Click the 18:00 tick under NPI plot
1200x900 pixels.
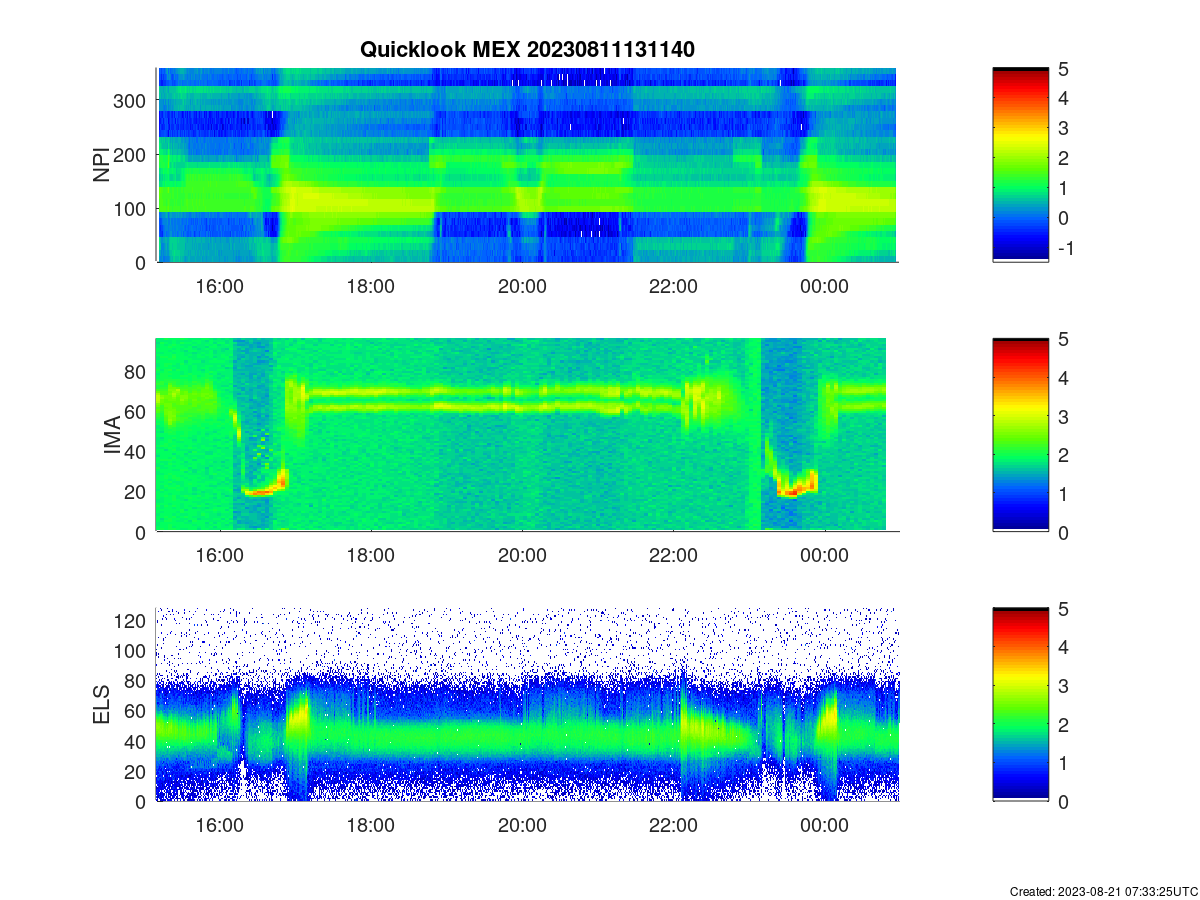371,286
